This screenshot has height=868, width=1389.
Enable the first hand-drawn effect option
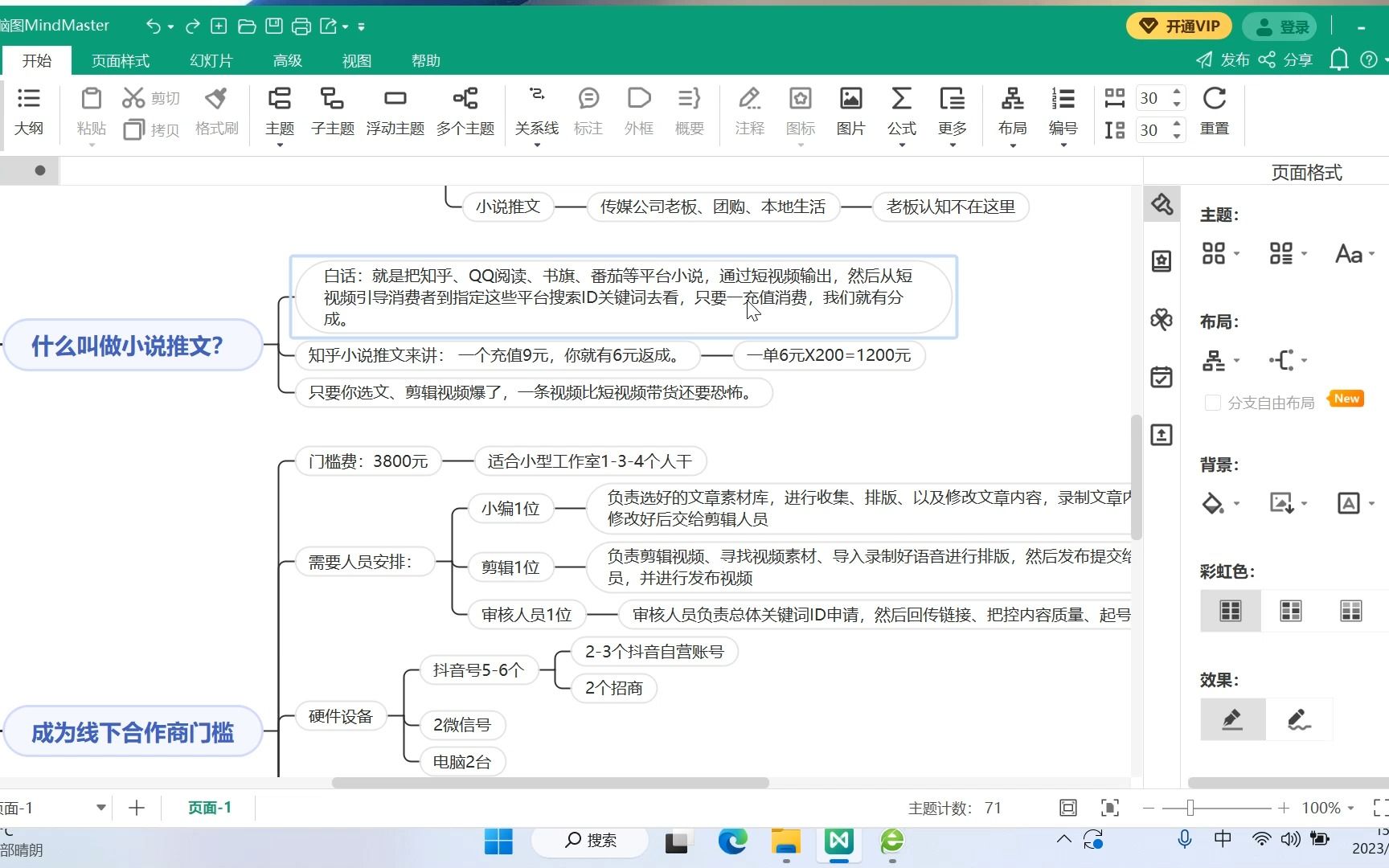pos(1233,719)
